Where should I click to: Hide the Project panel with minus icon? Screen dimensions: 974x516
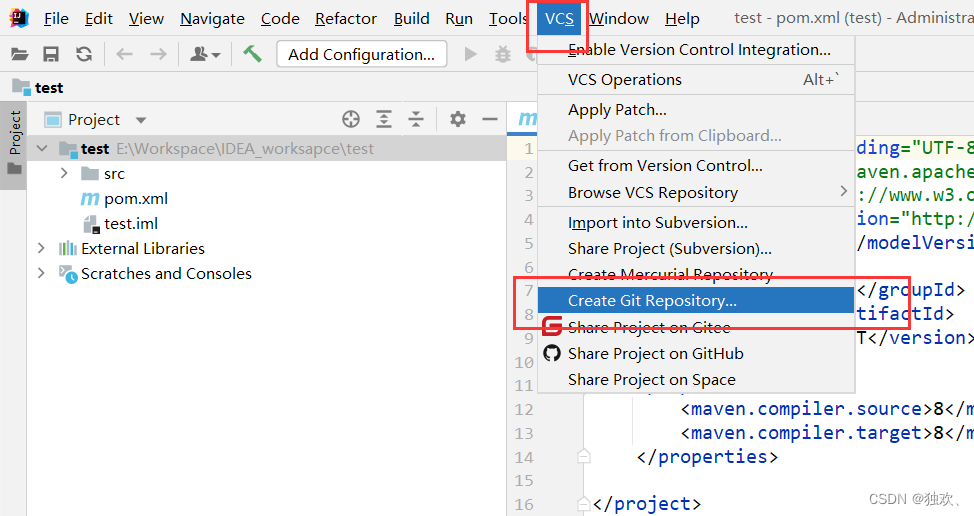(x=490, y=119)
